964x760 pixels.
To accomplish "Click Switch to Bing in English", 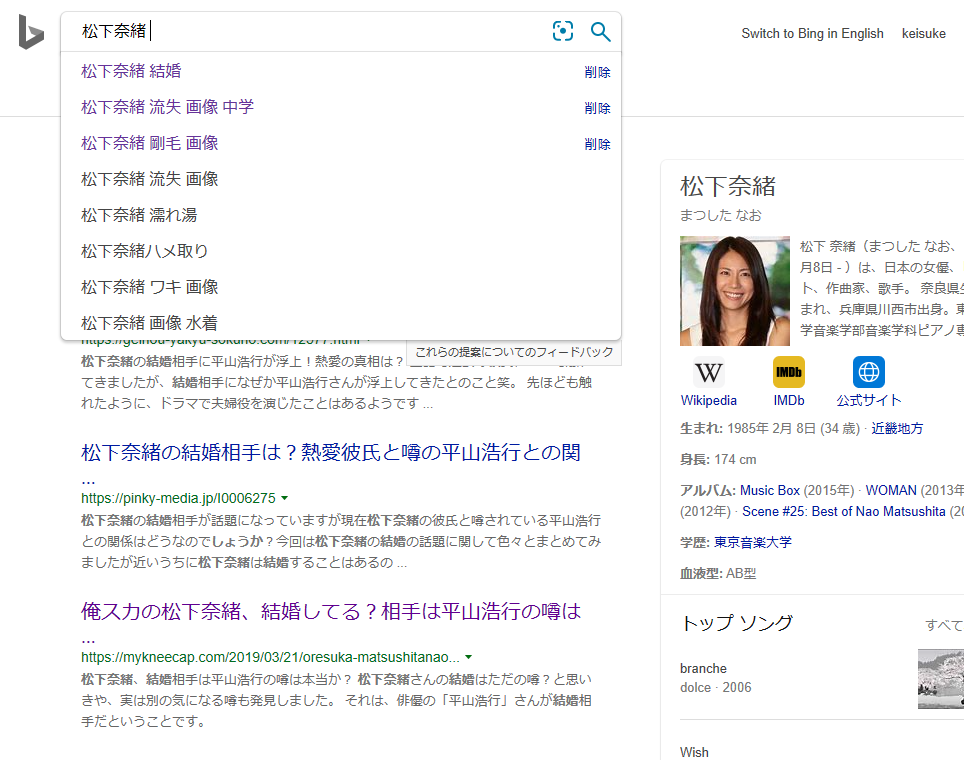I will click(x=812, y=34).
